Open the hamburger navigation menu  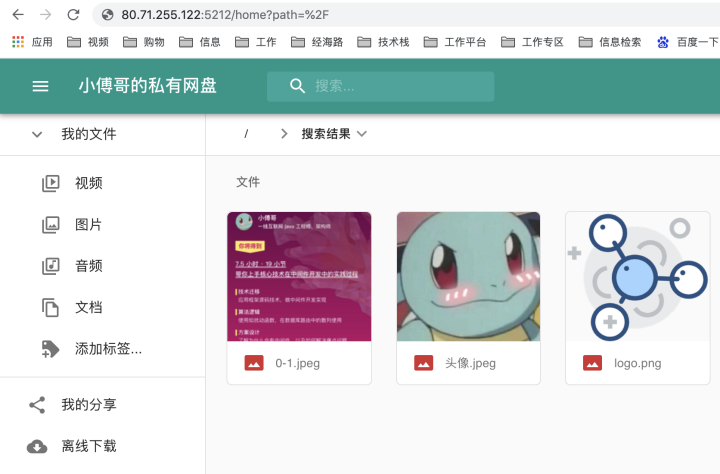40,86
